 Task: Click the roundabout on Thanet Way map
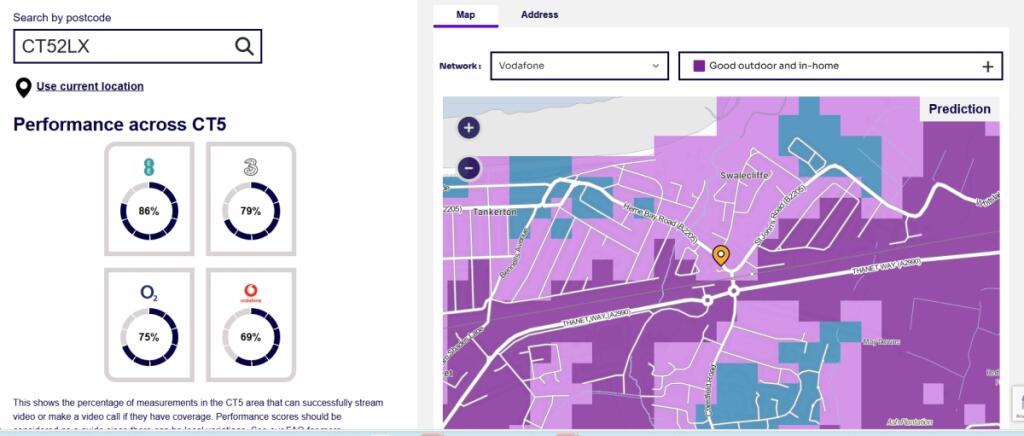[x=733, y=291]
